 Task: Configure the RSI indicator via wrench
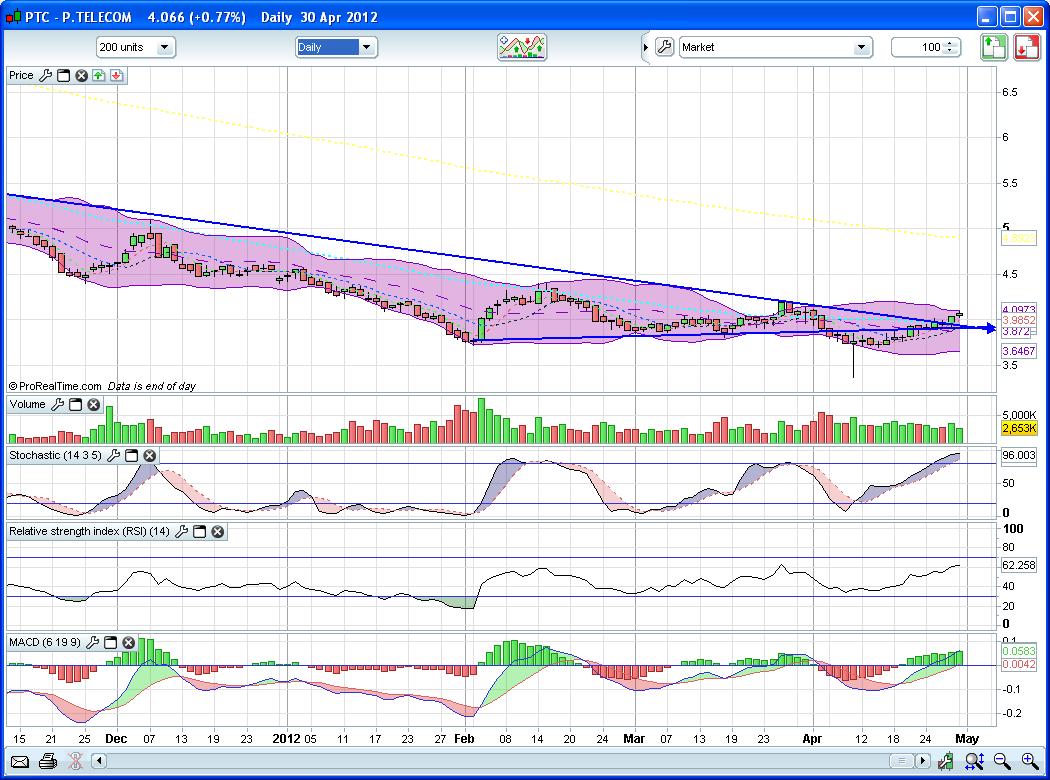(181, 532)
